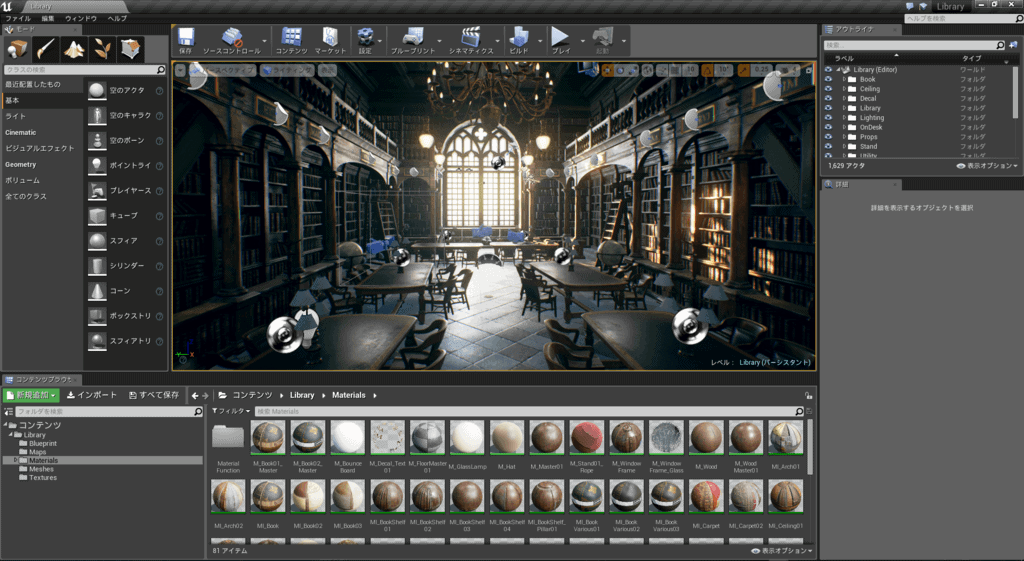Open the Edit (編集) menu
Screen dimensions: 1024x561
point(48,18)
